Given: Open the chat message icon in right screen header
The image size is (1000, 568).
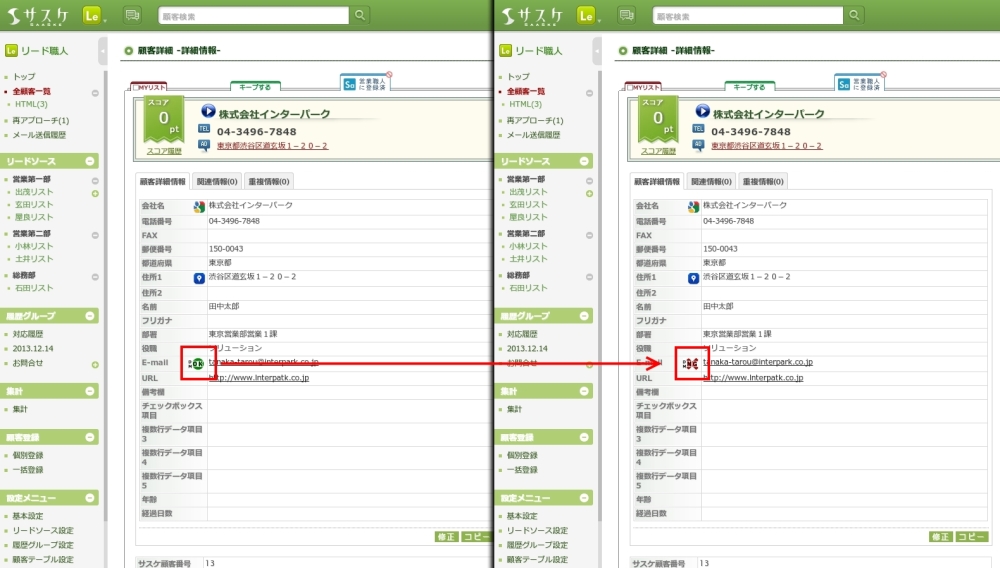Looking at the screenshot, I should 626,15.
